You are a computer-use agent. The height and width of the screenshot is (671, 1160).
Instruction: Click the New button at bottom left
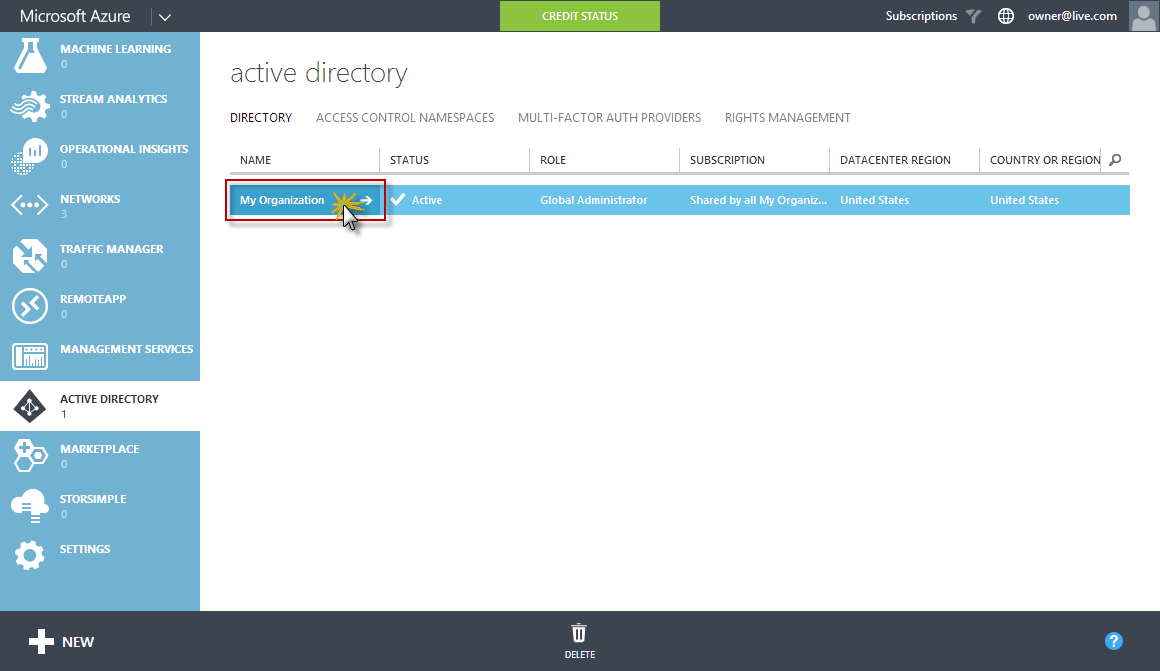[60, 641]
